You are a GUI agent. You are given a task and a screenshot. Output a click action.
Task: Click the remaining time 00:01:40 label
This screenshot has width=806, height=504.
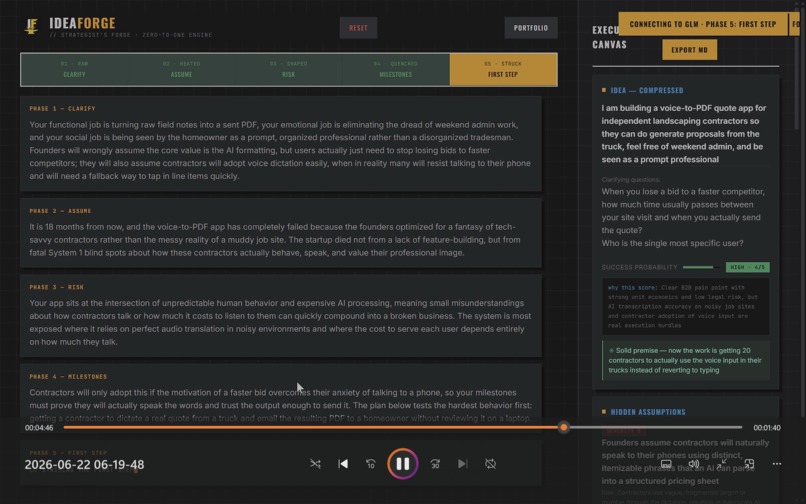766,427
